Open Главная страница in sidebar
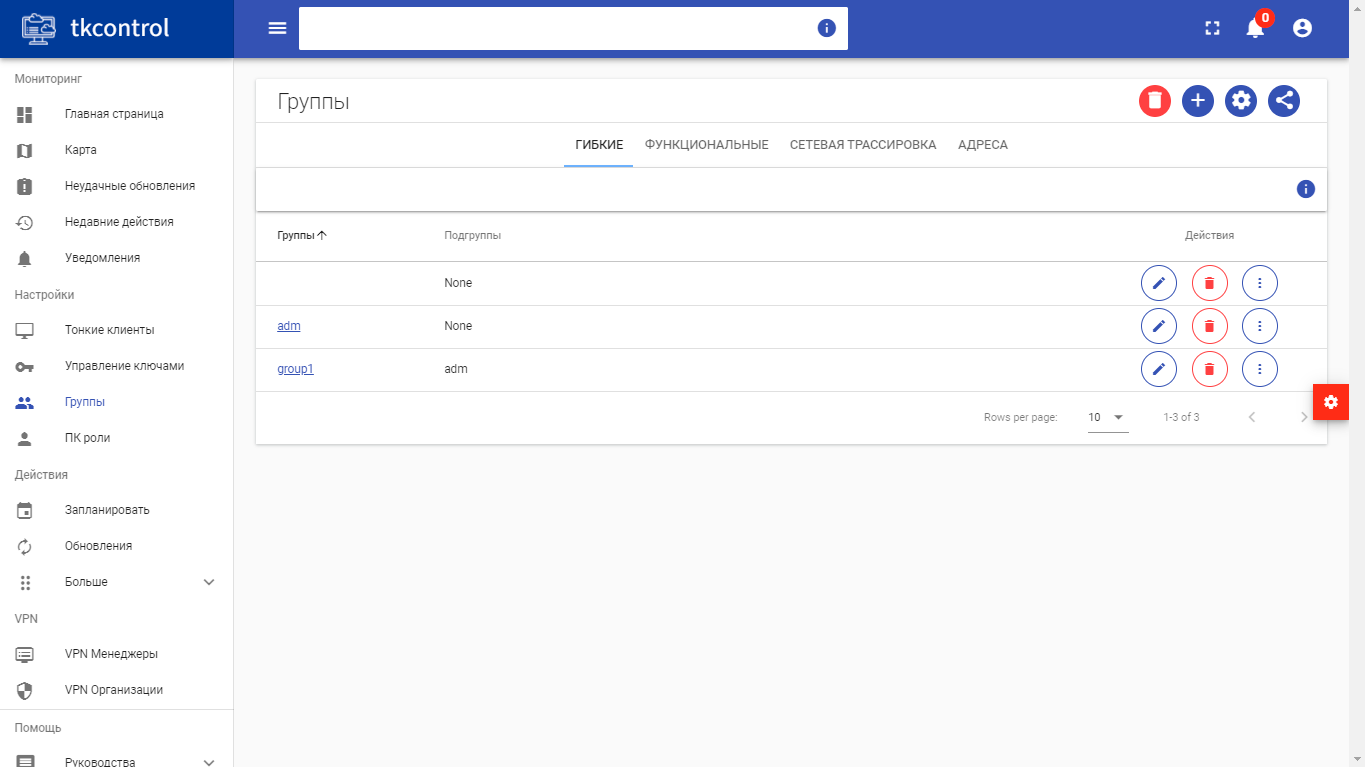 click(x=116, y=114)
